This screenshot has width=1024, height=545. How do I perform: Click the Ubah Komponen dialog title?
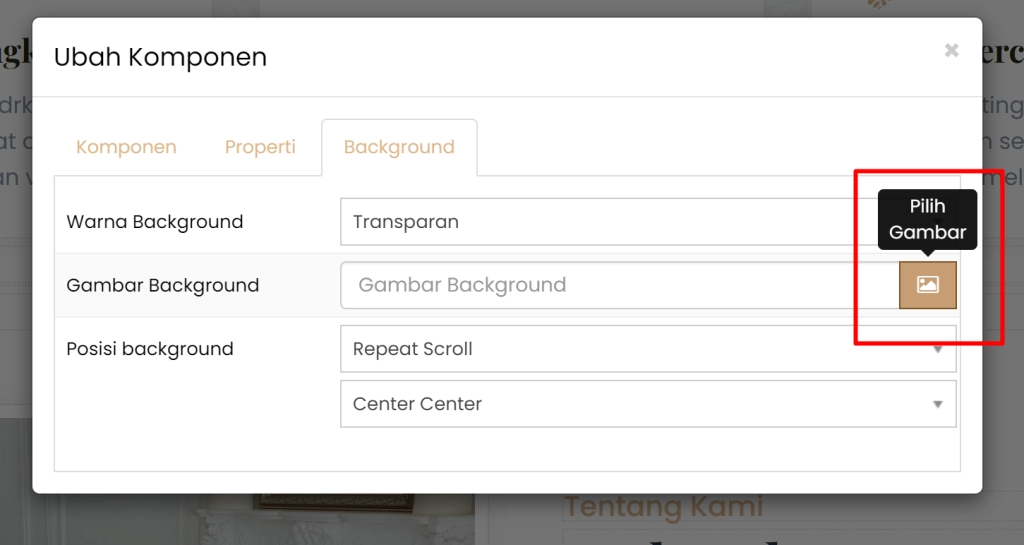[160, 57]
